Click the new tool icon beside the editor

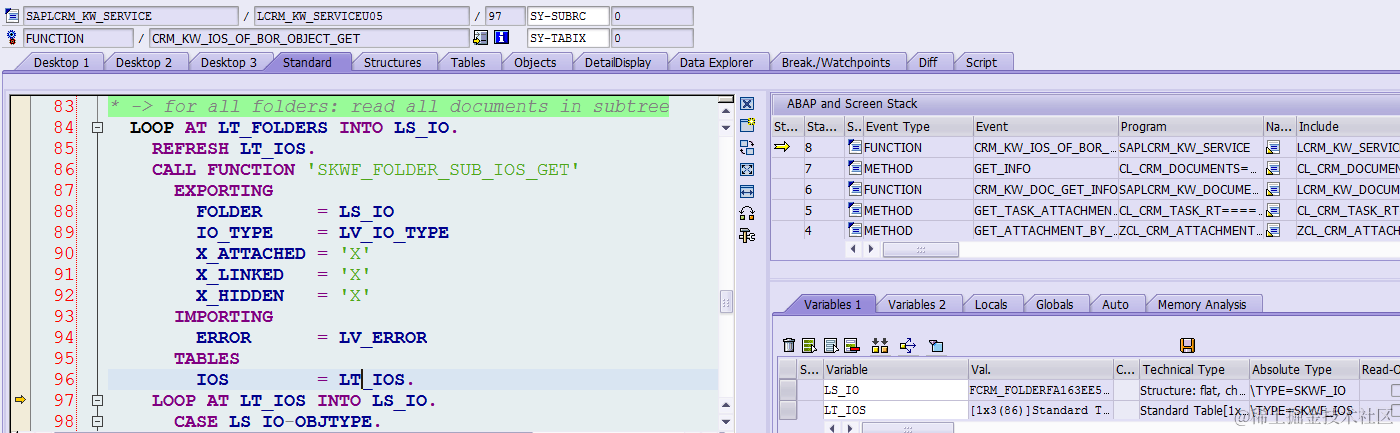(746, 126)
